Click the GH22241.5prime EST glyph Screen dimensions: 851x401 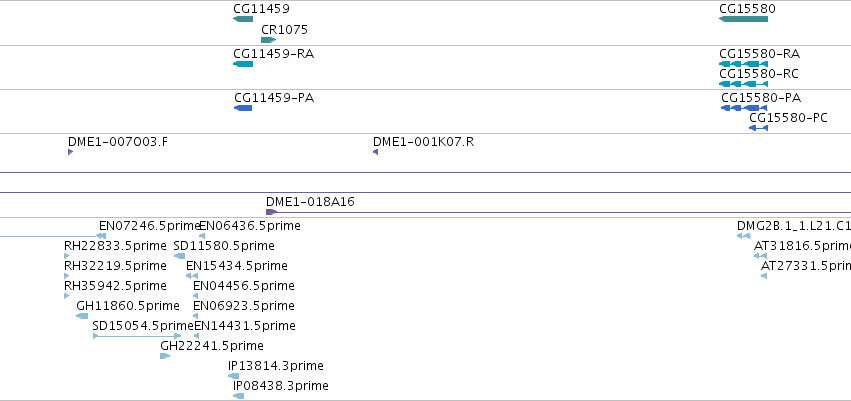[x=165, y=356]
